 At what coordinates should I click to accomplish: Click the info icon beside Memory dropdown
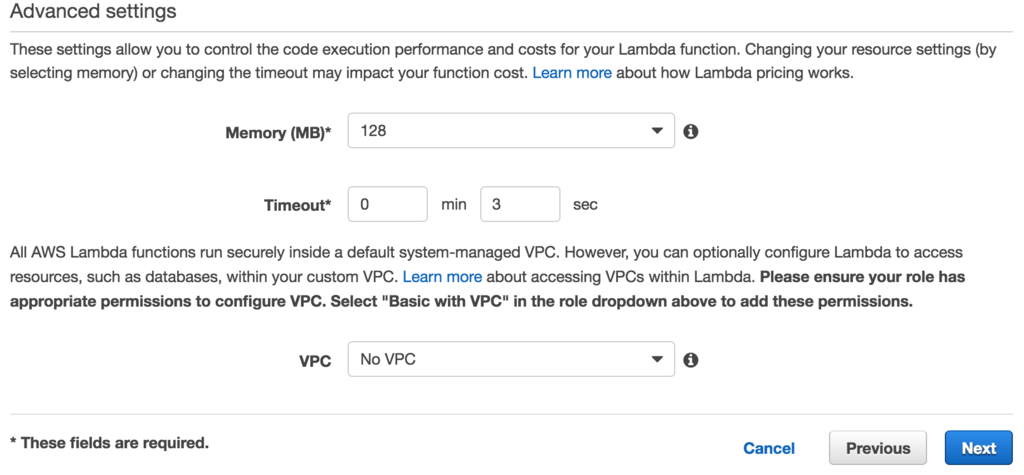click(690, 131)
